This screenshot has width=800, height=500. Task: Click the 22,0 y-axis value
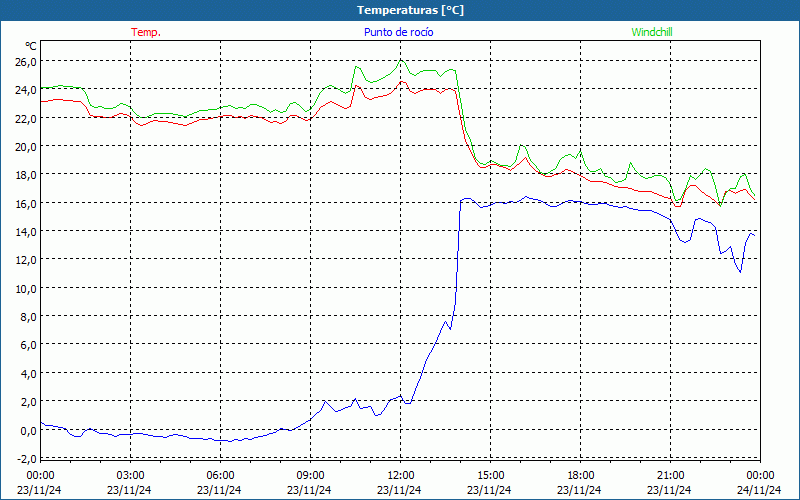point(27,118)
